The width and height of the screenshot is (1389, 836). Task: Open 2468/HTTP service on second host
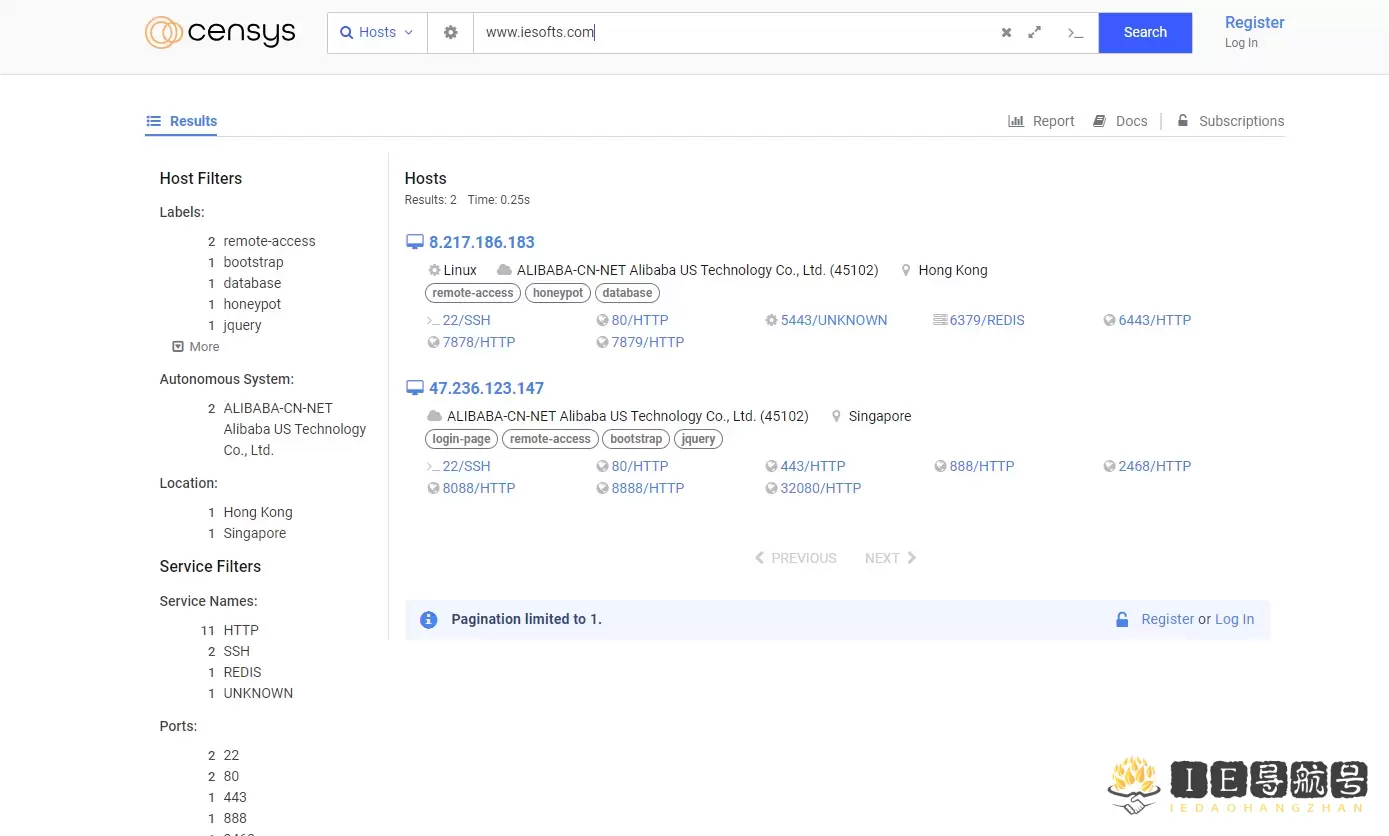point(1148,466)
